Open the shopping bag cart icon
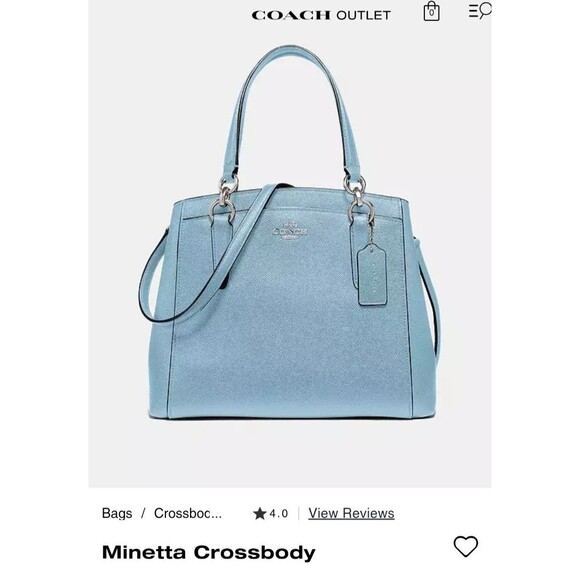The image size is (580, 580). tap(431, 11)
